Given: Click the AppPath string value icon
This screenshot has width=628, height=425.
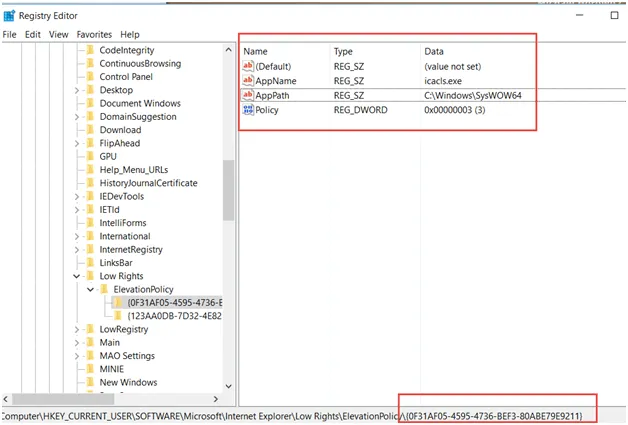Looking at the screenshot, I should pos(248,95).
